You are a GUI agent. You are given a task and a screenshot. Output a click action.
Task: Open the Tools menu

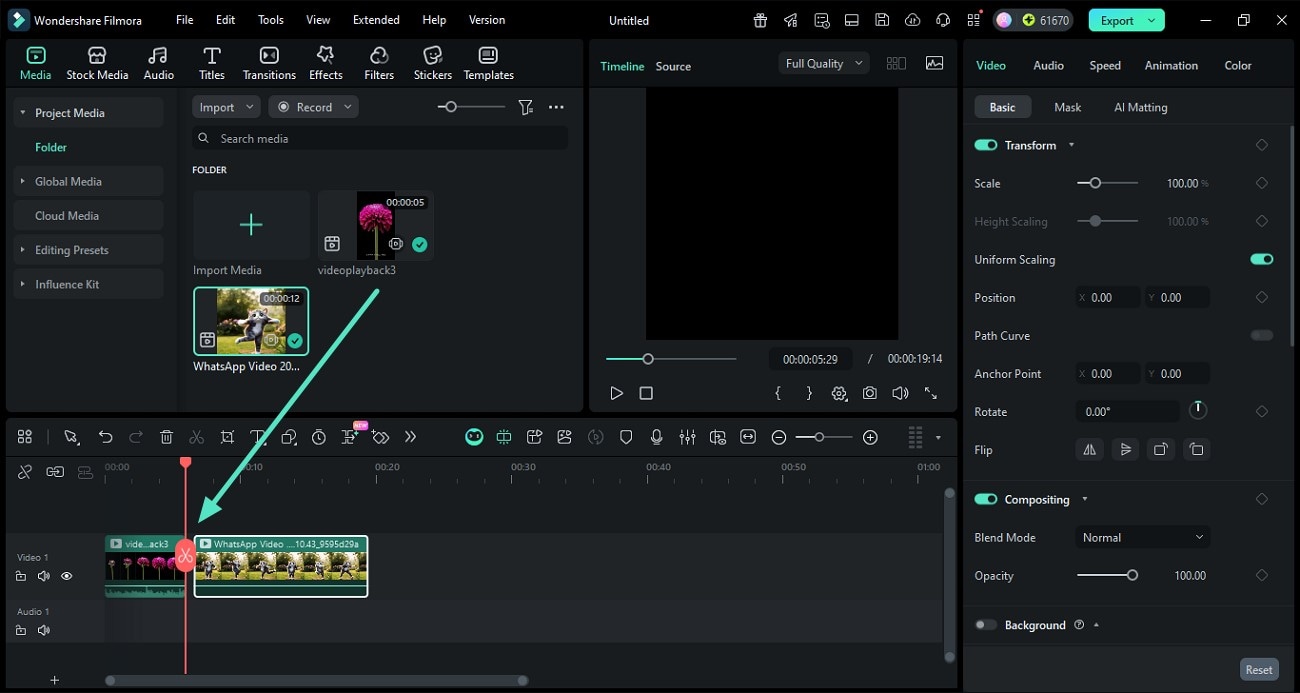pos(268,19)
